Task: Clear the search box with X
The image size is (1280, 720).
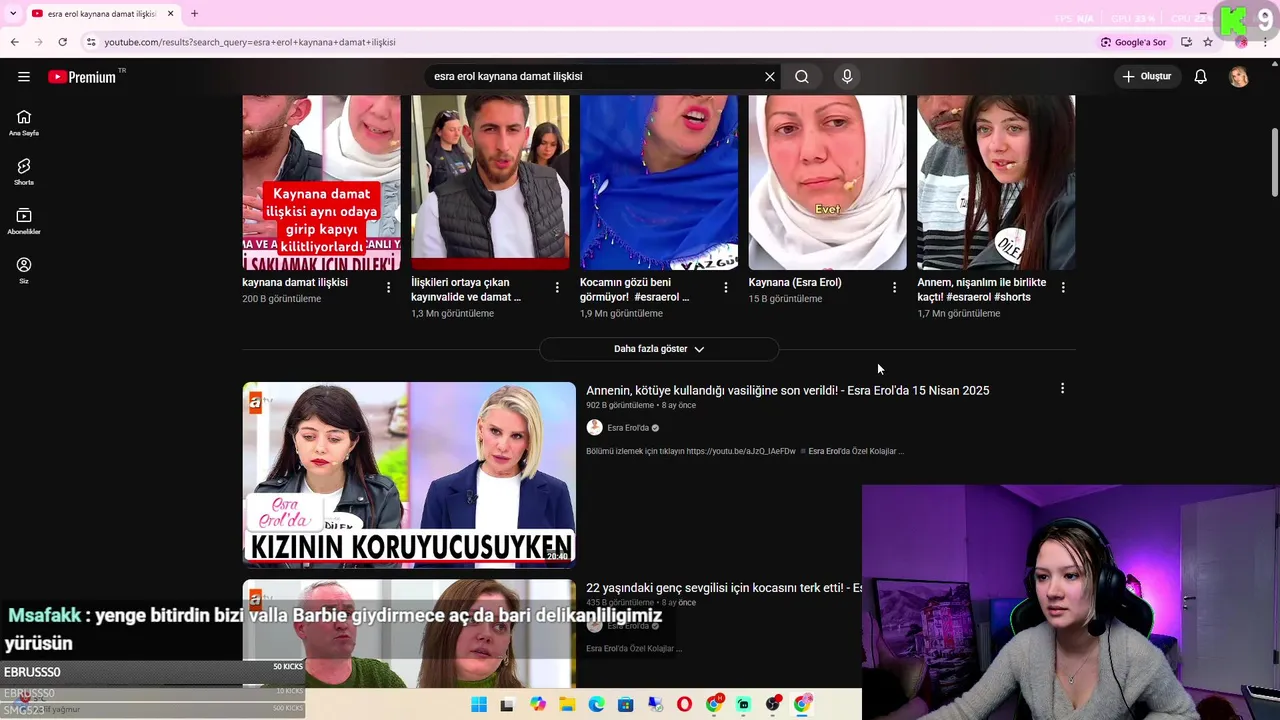Action: (770, 77)
